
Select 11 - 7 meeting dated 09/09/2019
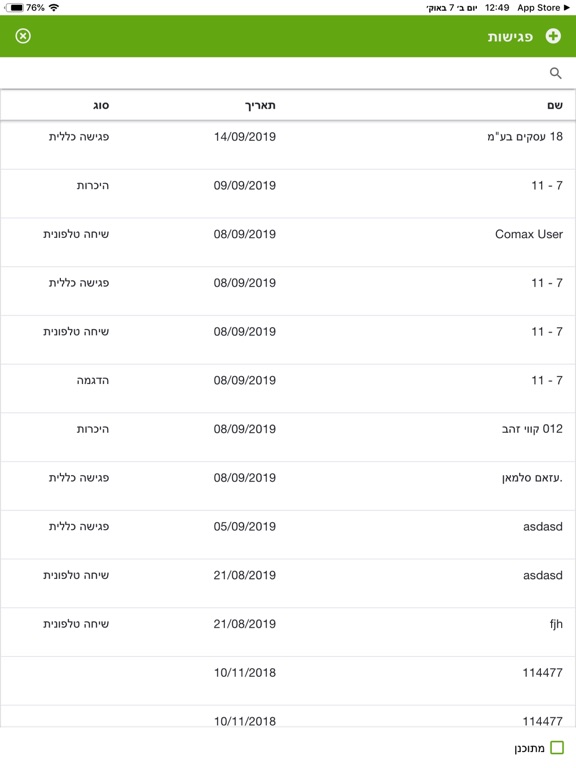288,194
